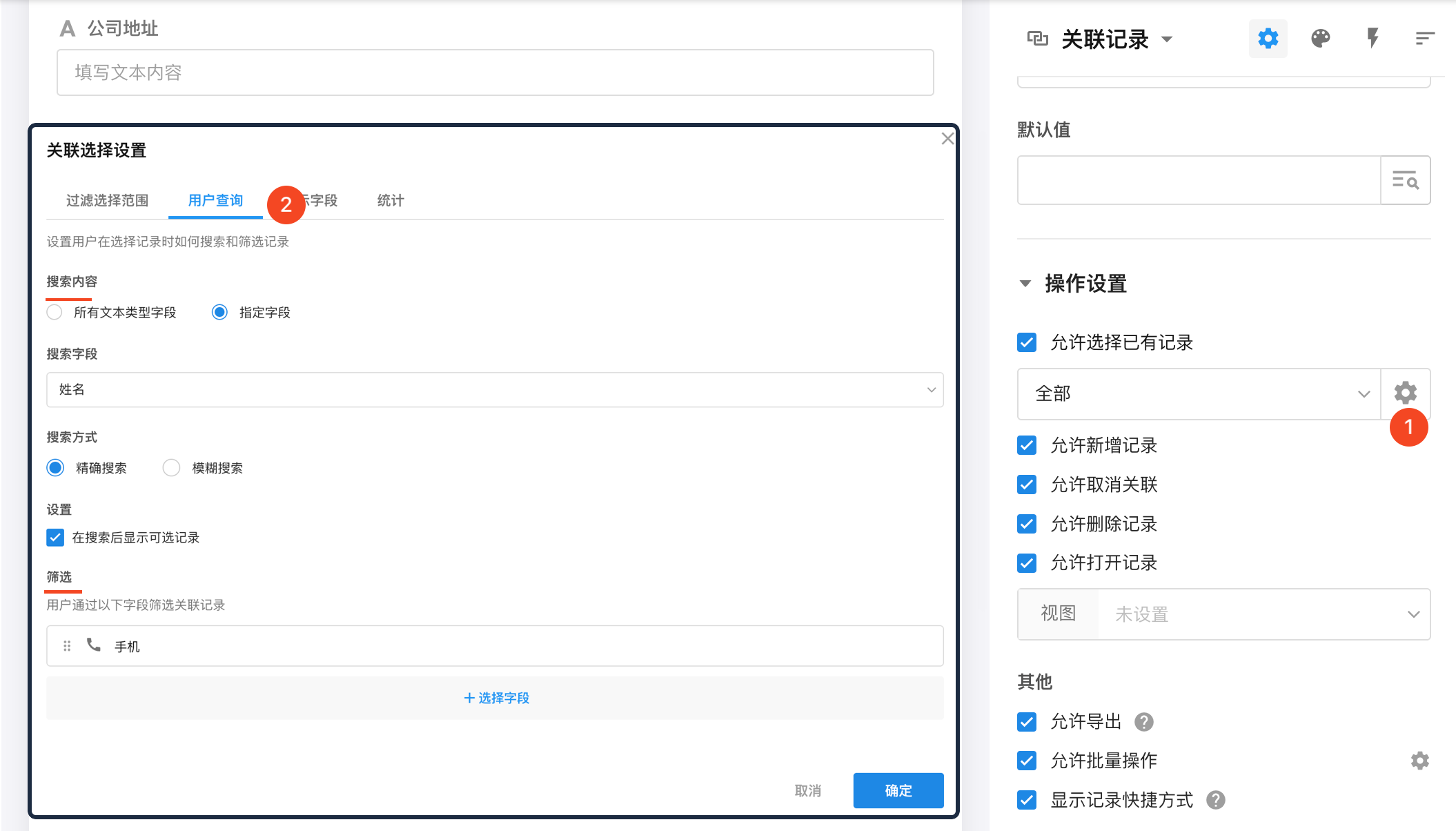This screenshot has height=831, width=1456.
Task: Click help icon next to 允许导出
Action: point(1144,722)
